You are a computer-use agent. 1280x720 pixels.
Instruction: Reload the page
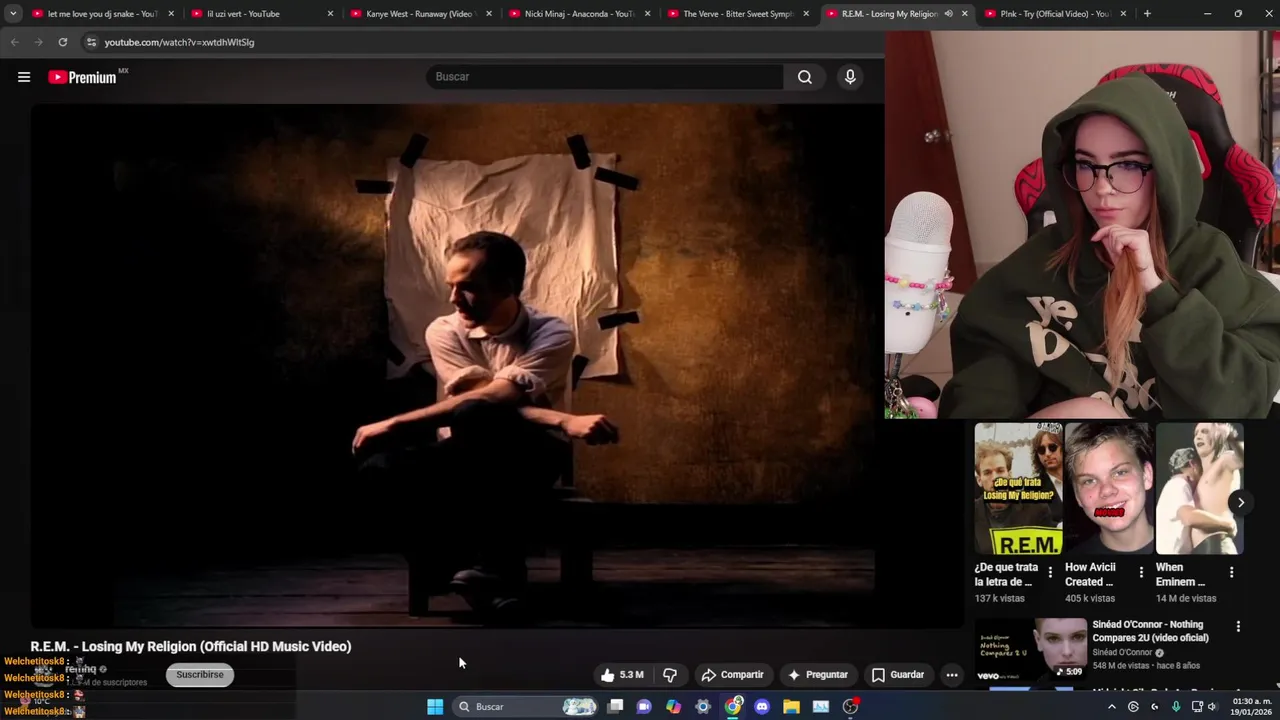tap(62, 42)
